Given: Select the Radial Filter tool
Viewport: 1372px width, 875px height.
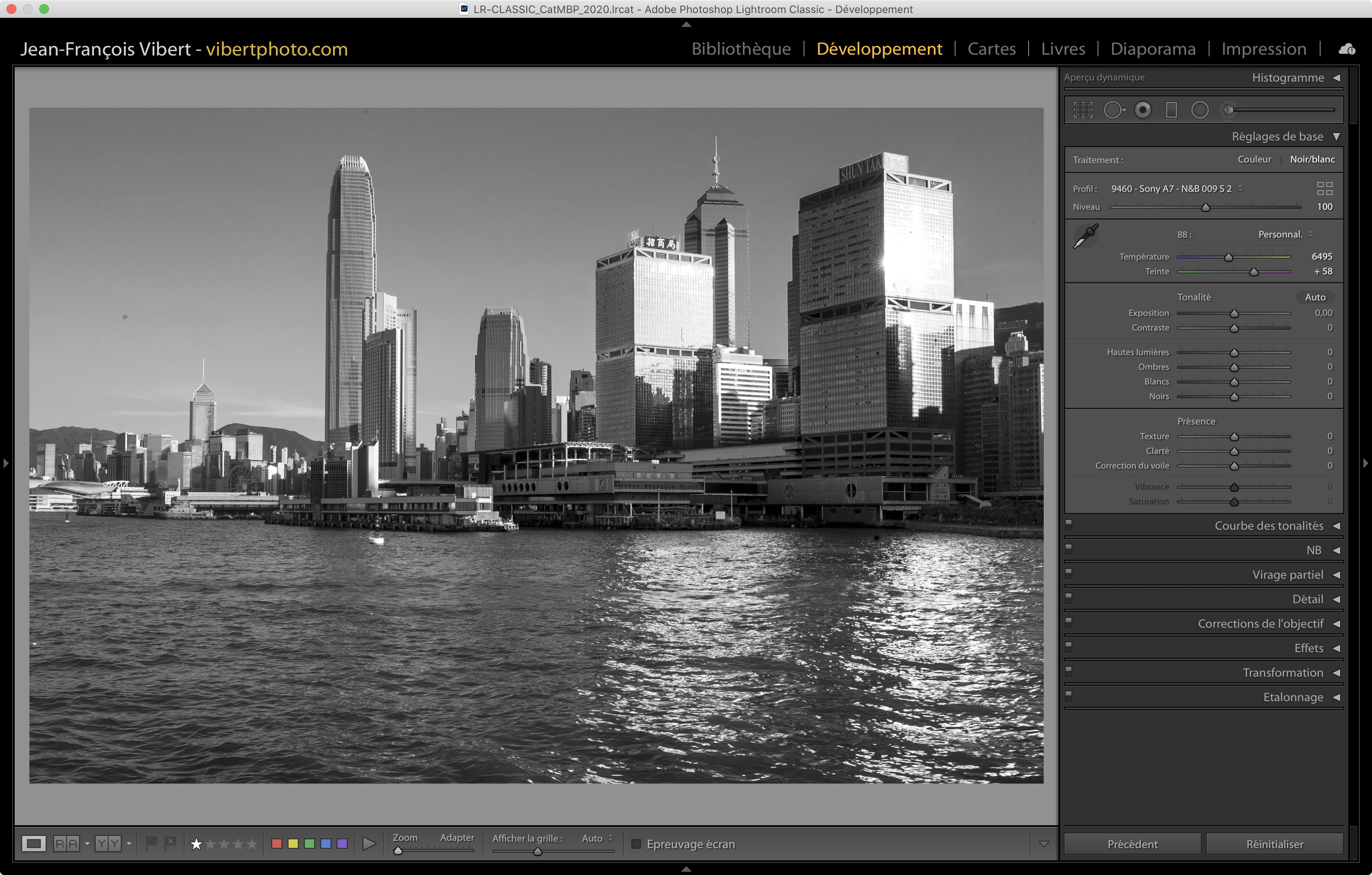Looking at the screenshot, I should [x=1200, y=110].
